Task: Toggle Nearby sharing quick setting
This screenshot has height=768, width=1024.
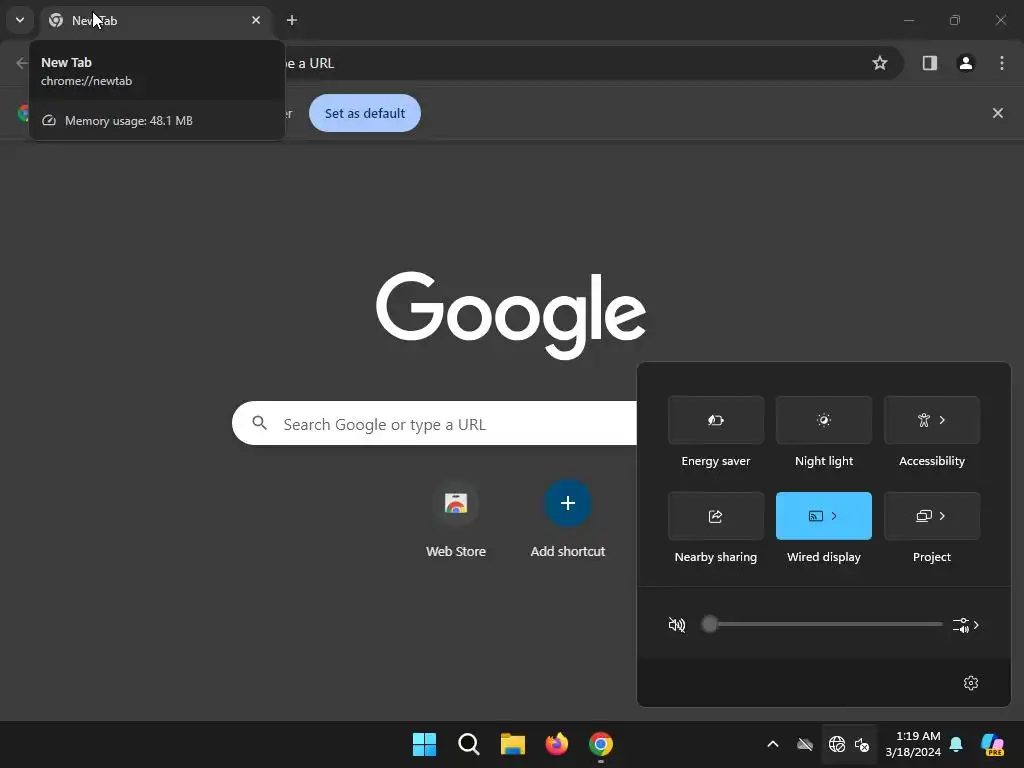Action: (716, 516)
